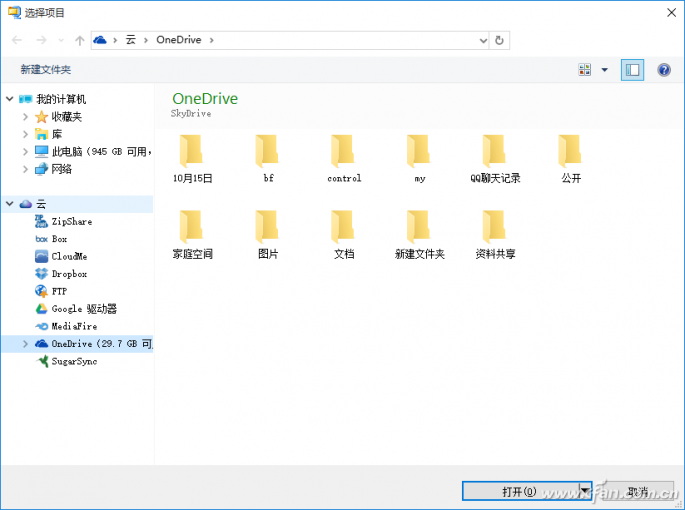Click the OneDrive breadcrumb segment
685x510 pixels.
point(179,40)
